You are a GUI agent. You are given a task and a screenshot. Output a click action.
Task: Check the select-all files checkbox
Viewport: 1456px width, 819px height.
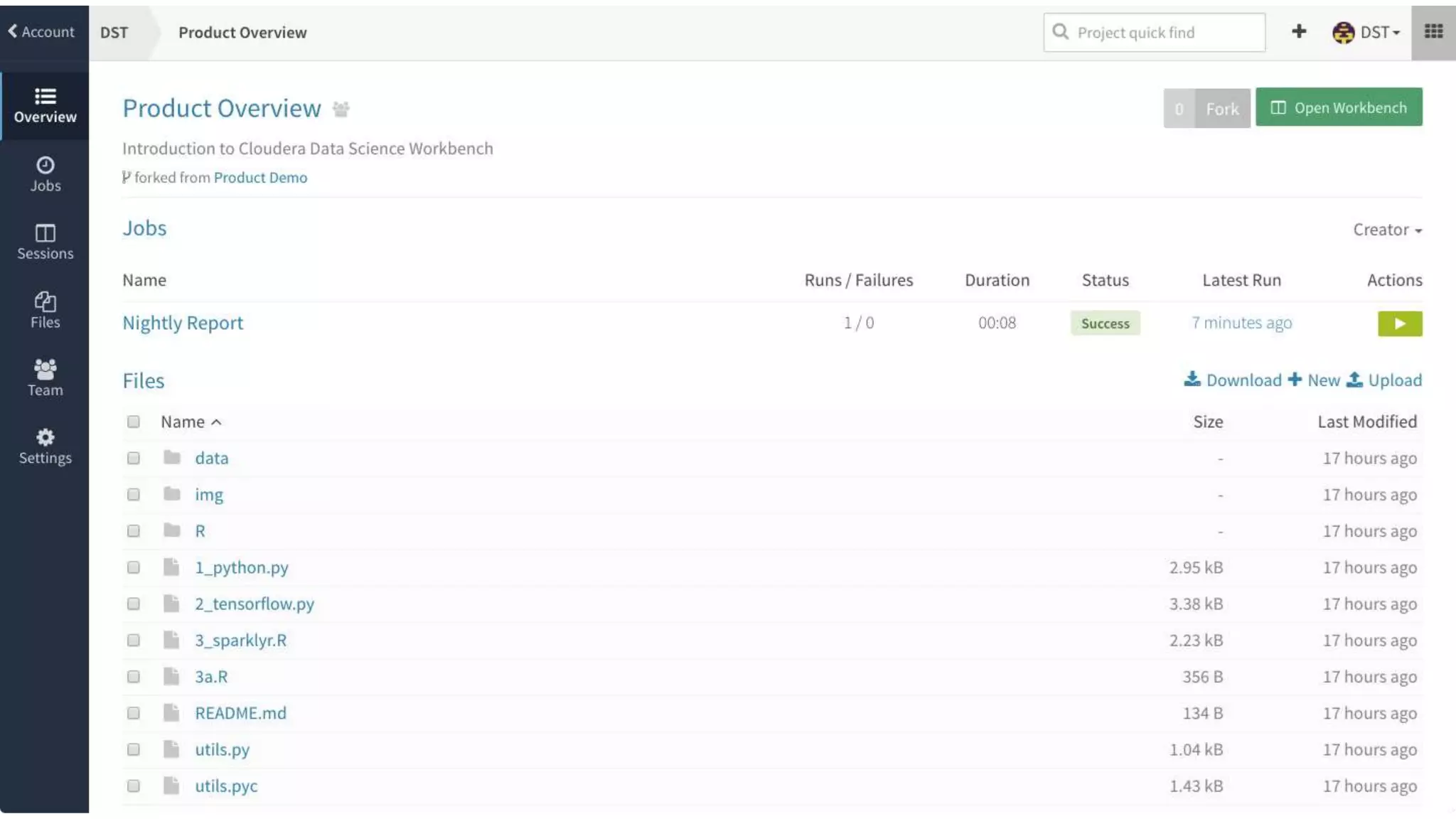[x=133, y=422]
